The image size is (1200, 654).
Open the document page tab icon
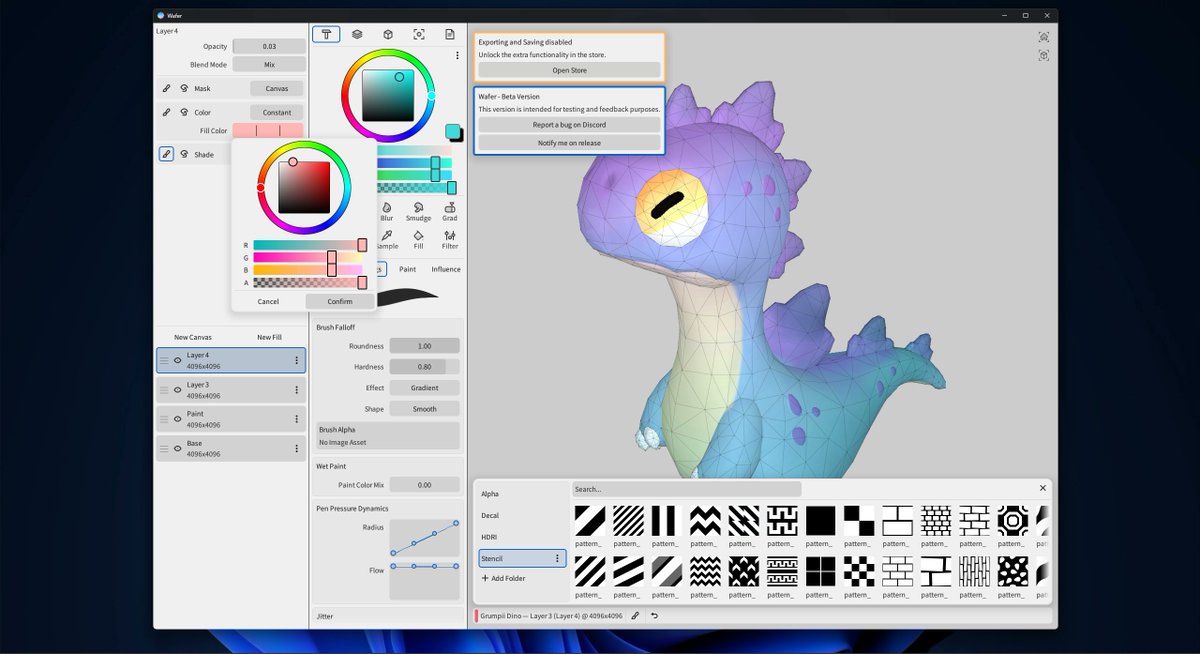[450, 34]
